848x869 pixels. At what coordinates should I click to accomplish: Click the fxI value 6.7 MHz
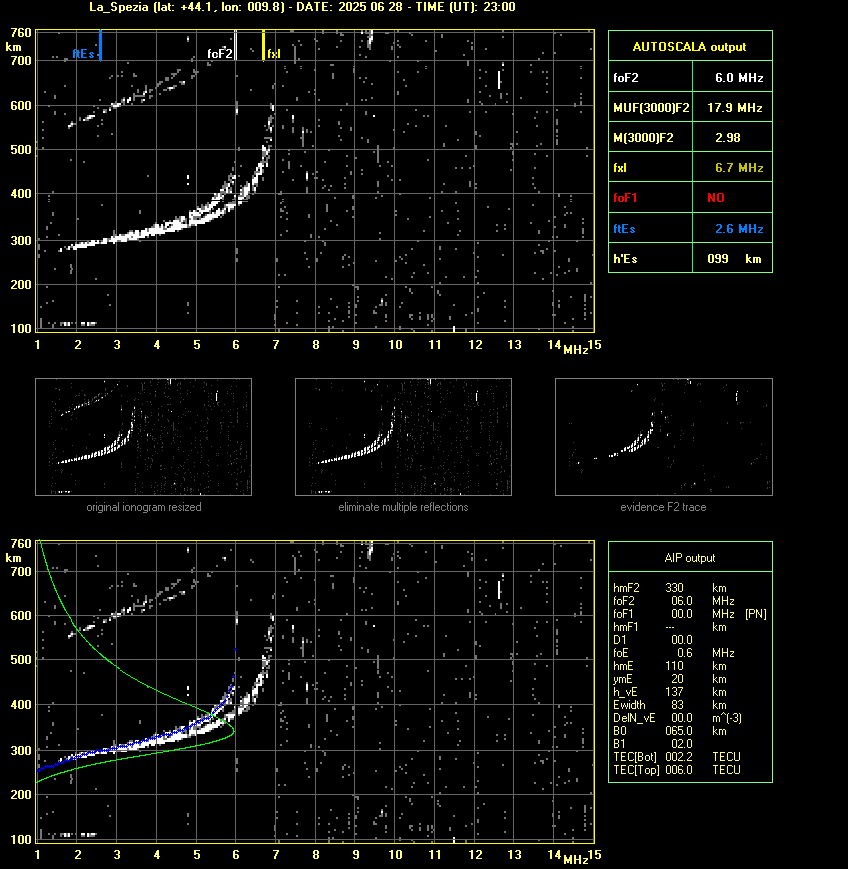739,167
